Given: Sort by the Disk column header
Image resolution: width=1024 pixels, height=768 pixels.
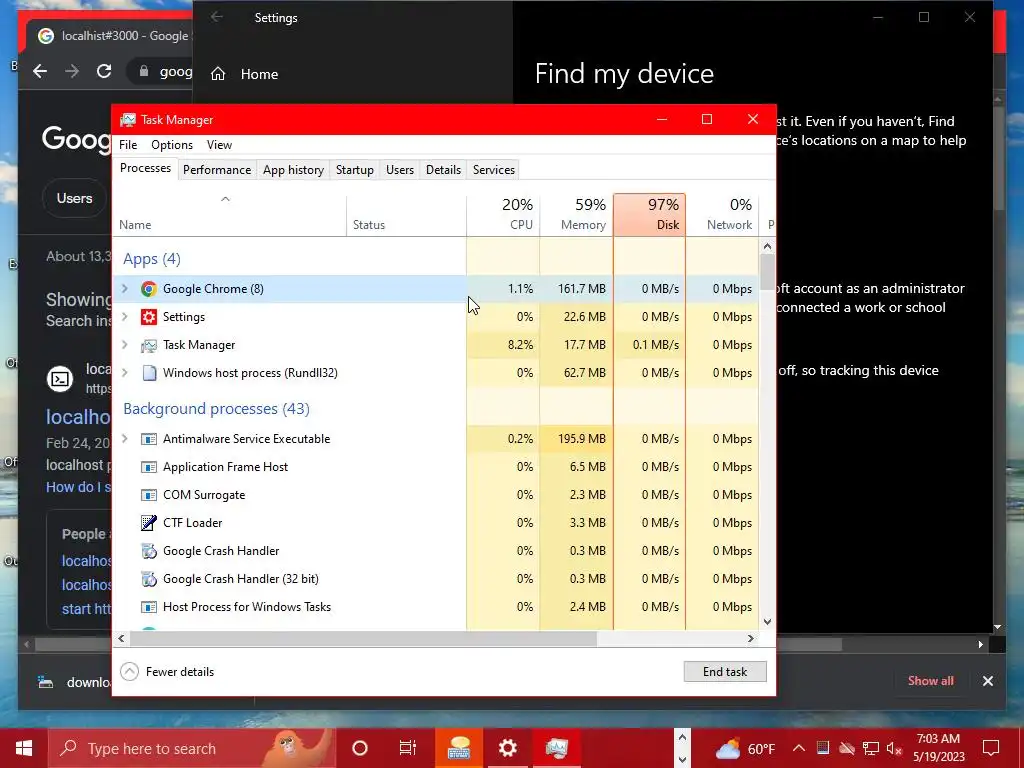Looking at the screenshot, I should [x=649, y=214].
